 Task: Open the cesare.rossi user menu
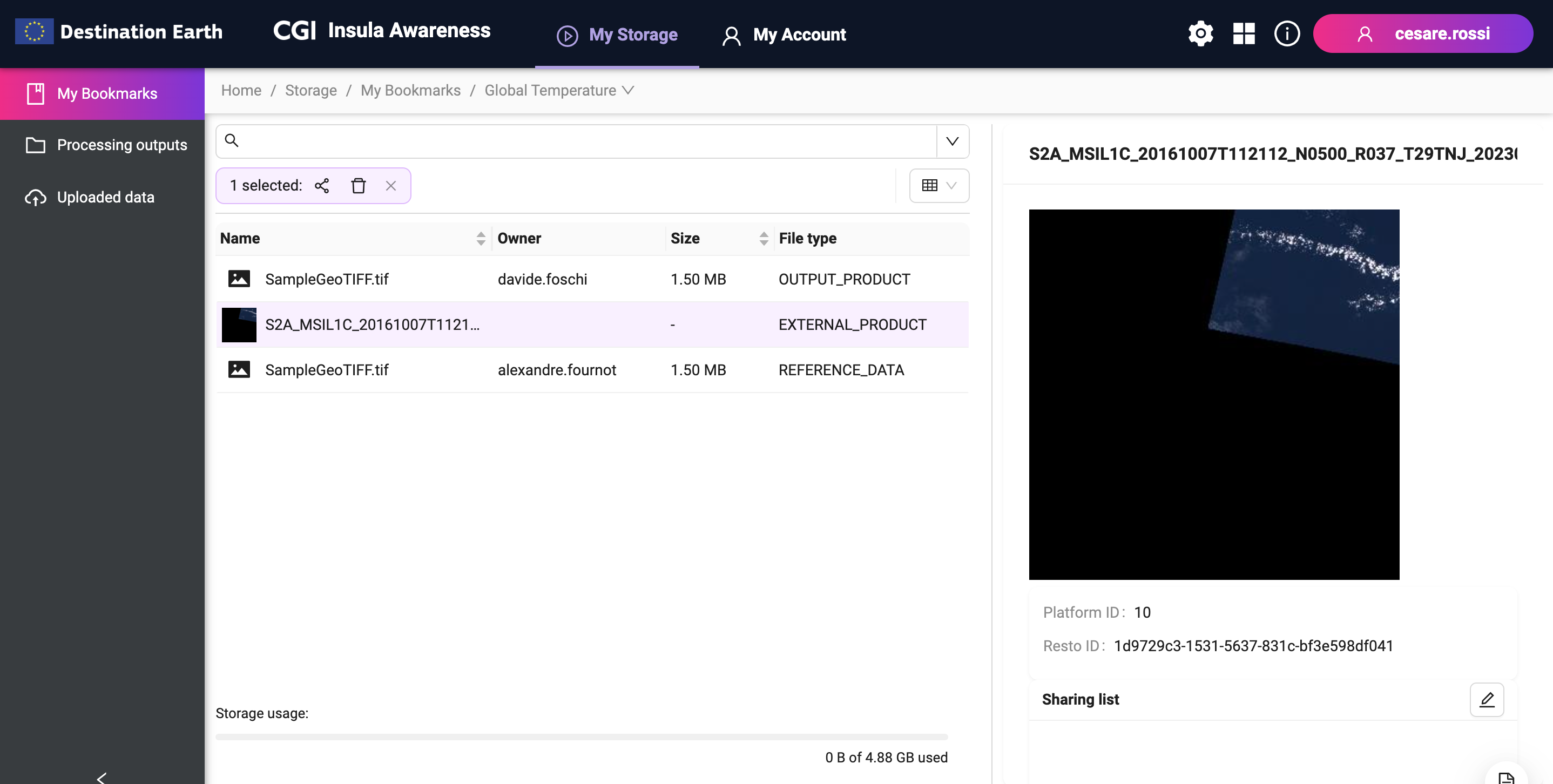pyautogui.click(x=1423, y=33)
